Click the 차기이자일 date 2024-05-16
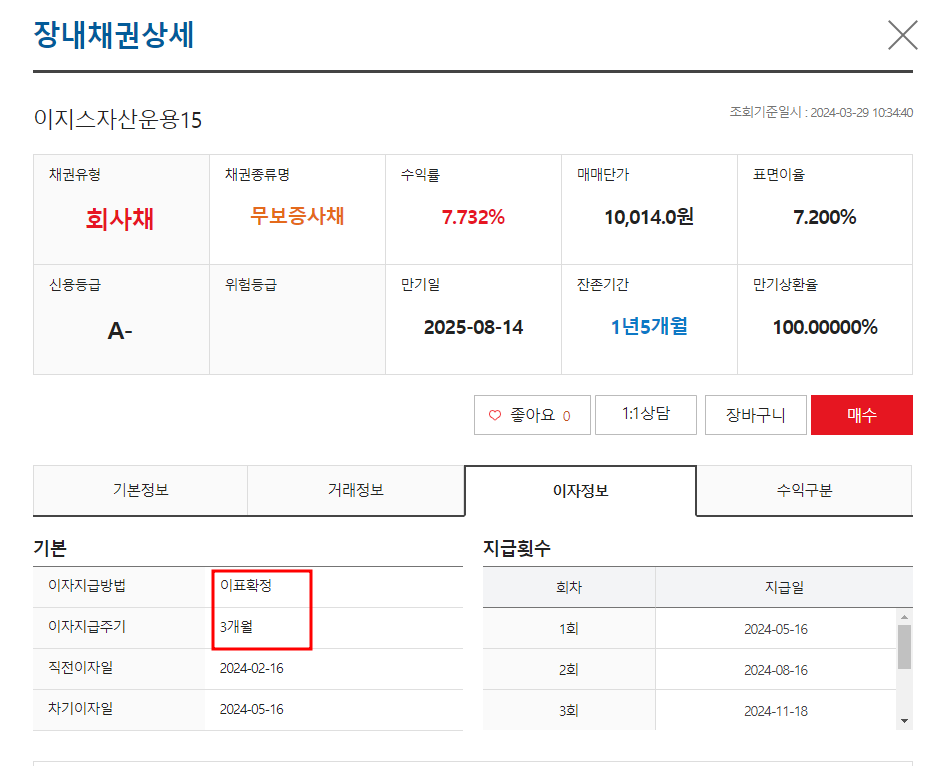The height and width of the screenshot is (766, 928). [252, 709]
